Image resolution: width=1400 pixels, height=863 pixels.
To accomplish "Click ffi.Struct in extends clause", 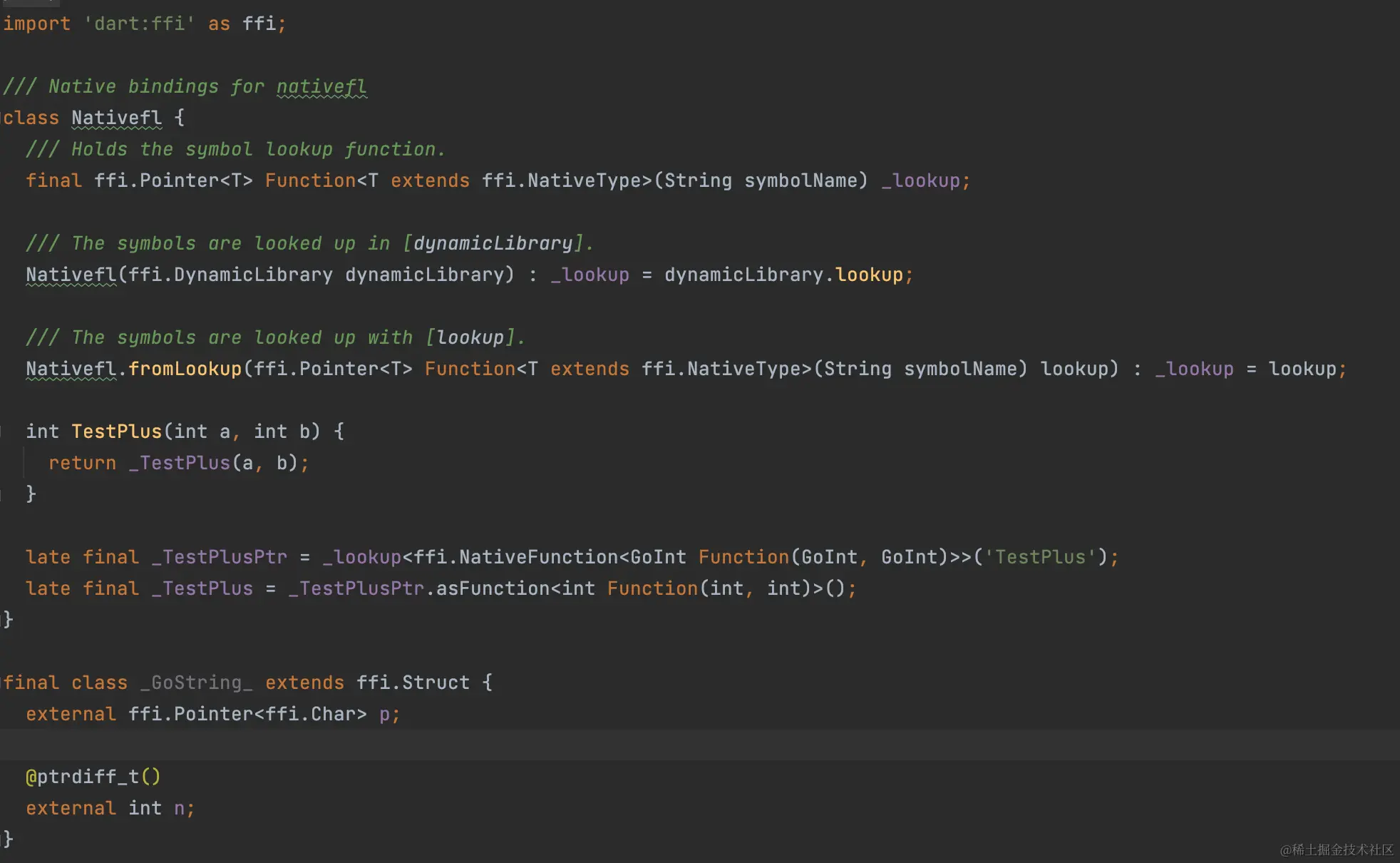I will [x=413, y=683].
